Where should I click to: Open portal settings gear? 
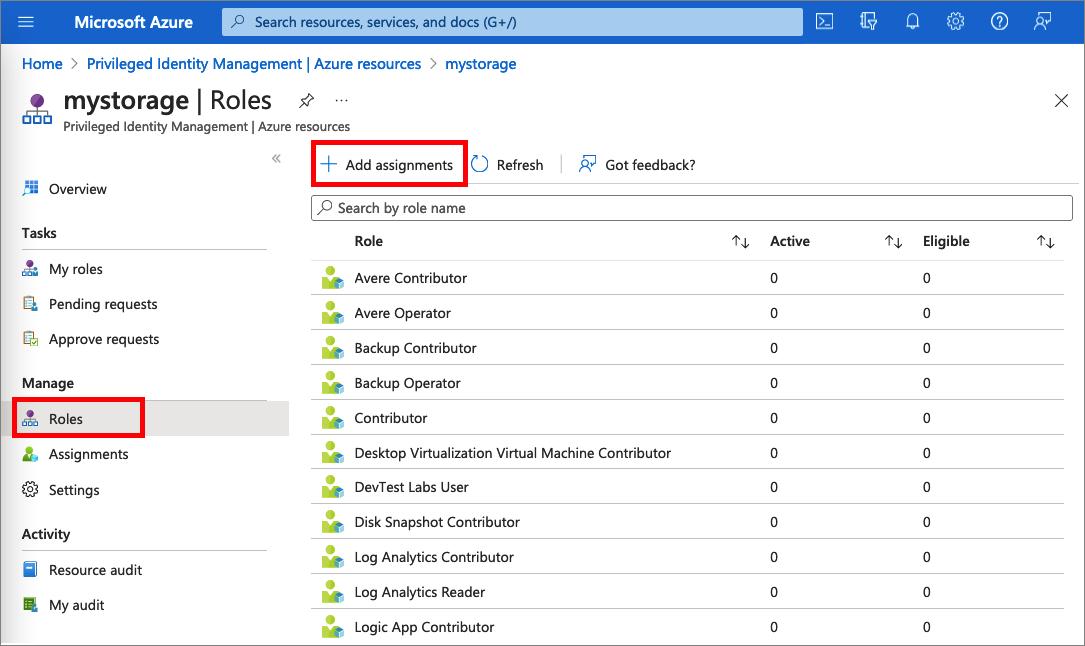point(955,22)
